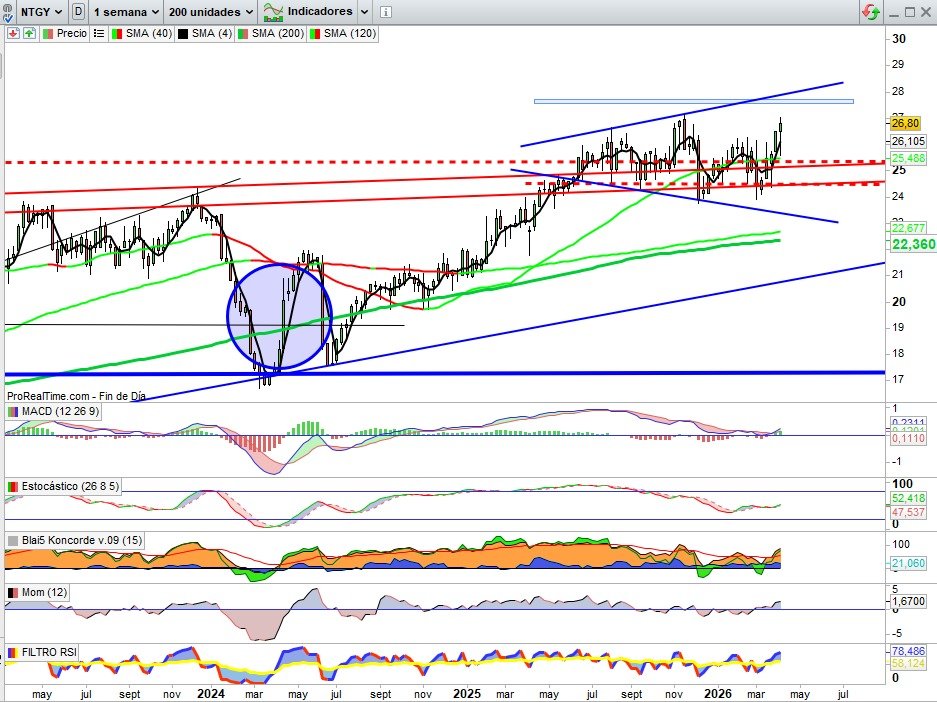Click the 22,677 SMA value label
Viewport: 937px width, 702px height.
[x=908, y=228]
